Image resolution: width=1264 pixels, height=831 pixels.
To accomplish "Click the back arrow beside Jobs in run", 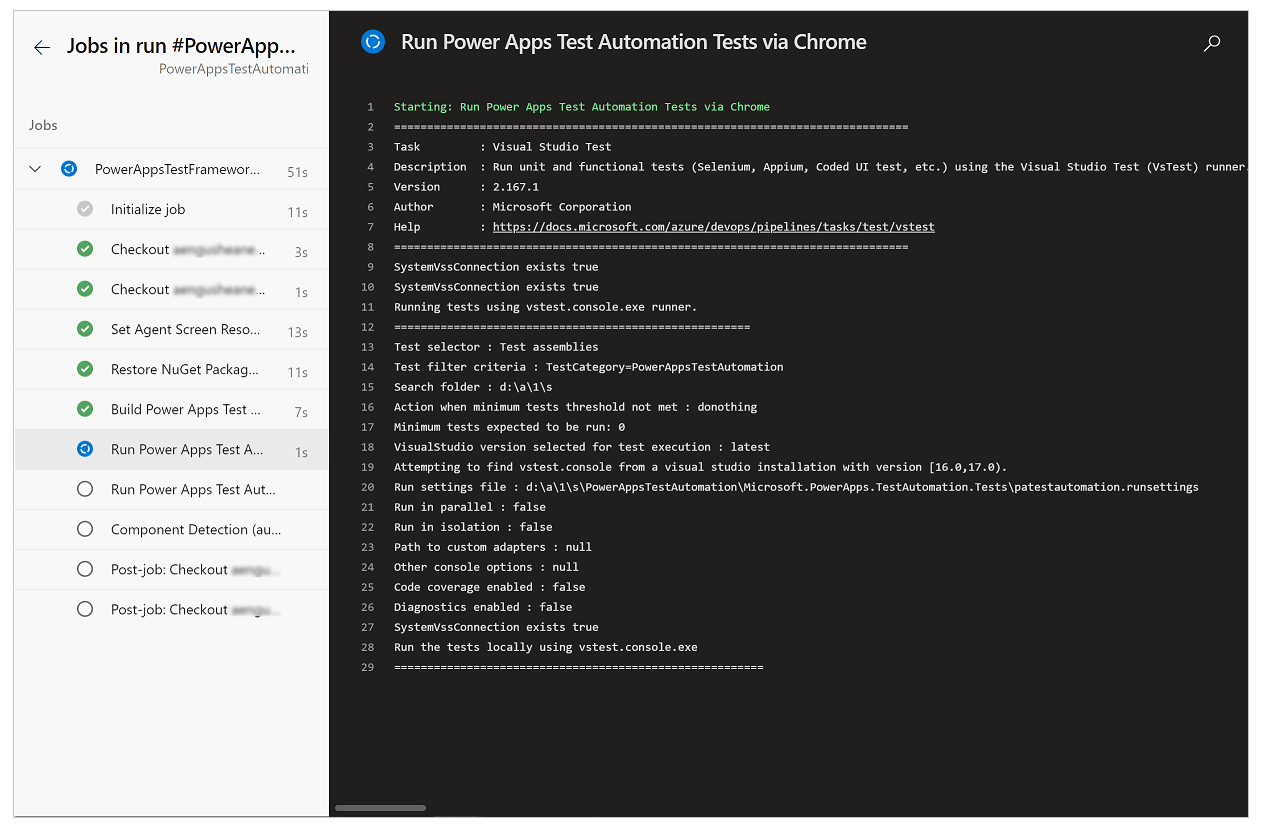I will coord(41,47).
